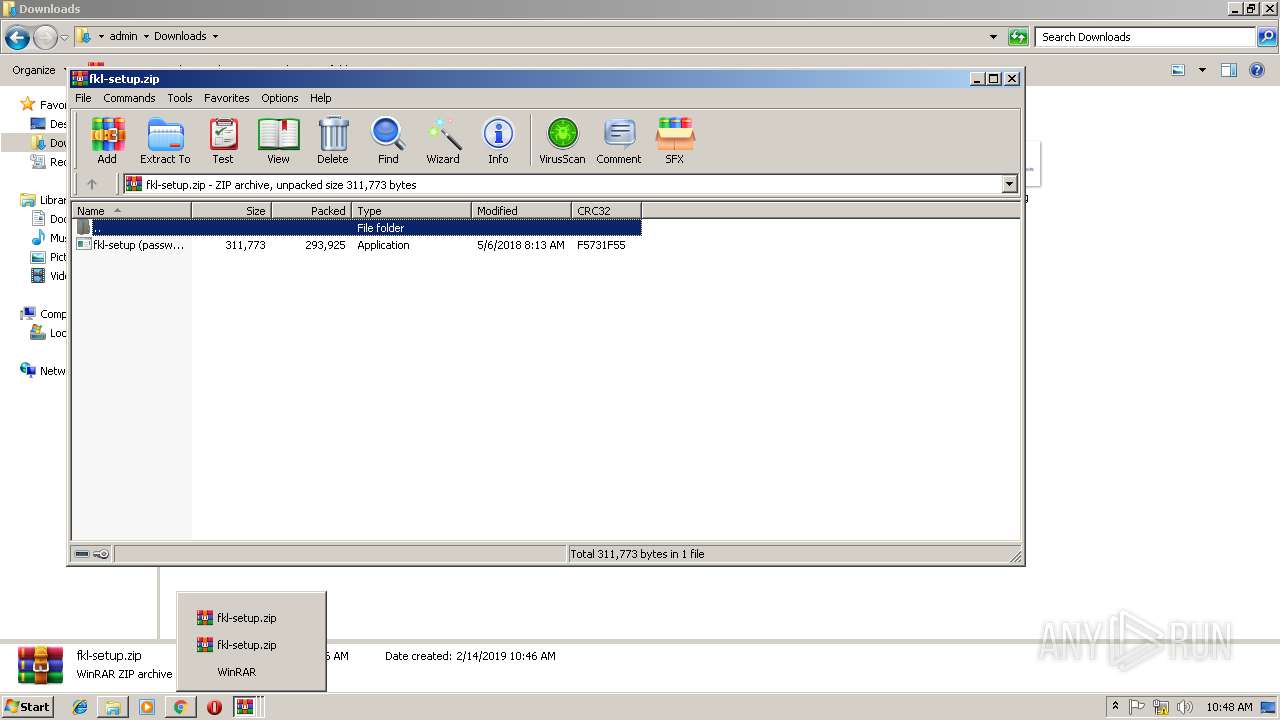Sort by Modified column header
This screenshot has width=1280, height=720.
point(521,211)
